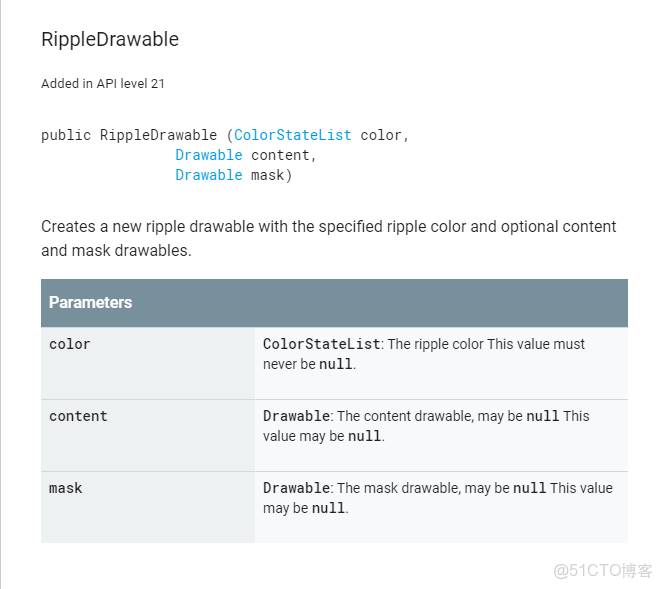This screenshot has height=589, width=663.
Task: Click the 51CTO watermark logo
Action: [603, 570]
